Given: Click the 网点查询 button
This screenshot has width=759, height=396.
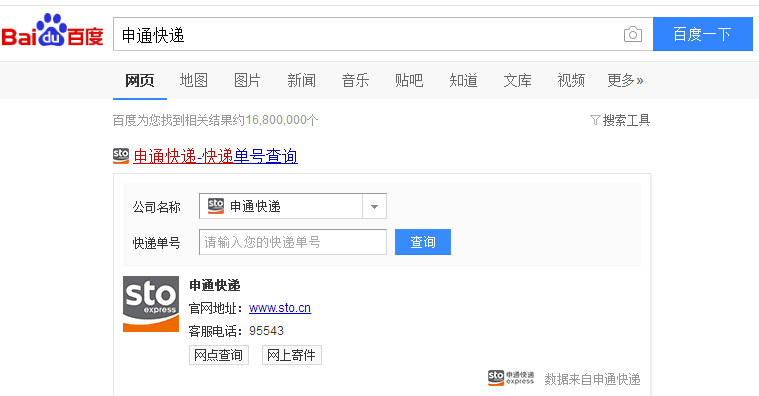Looking at the screenshot, I should [x=219, y=355].
